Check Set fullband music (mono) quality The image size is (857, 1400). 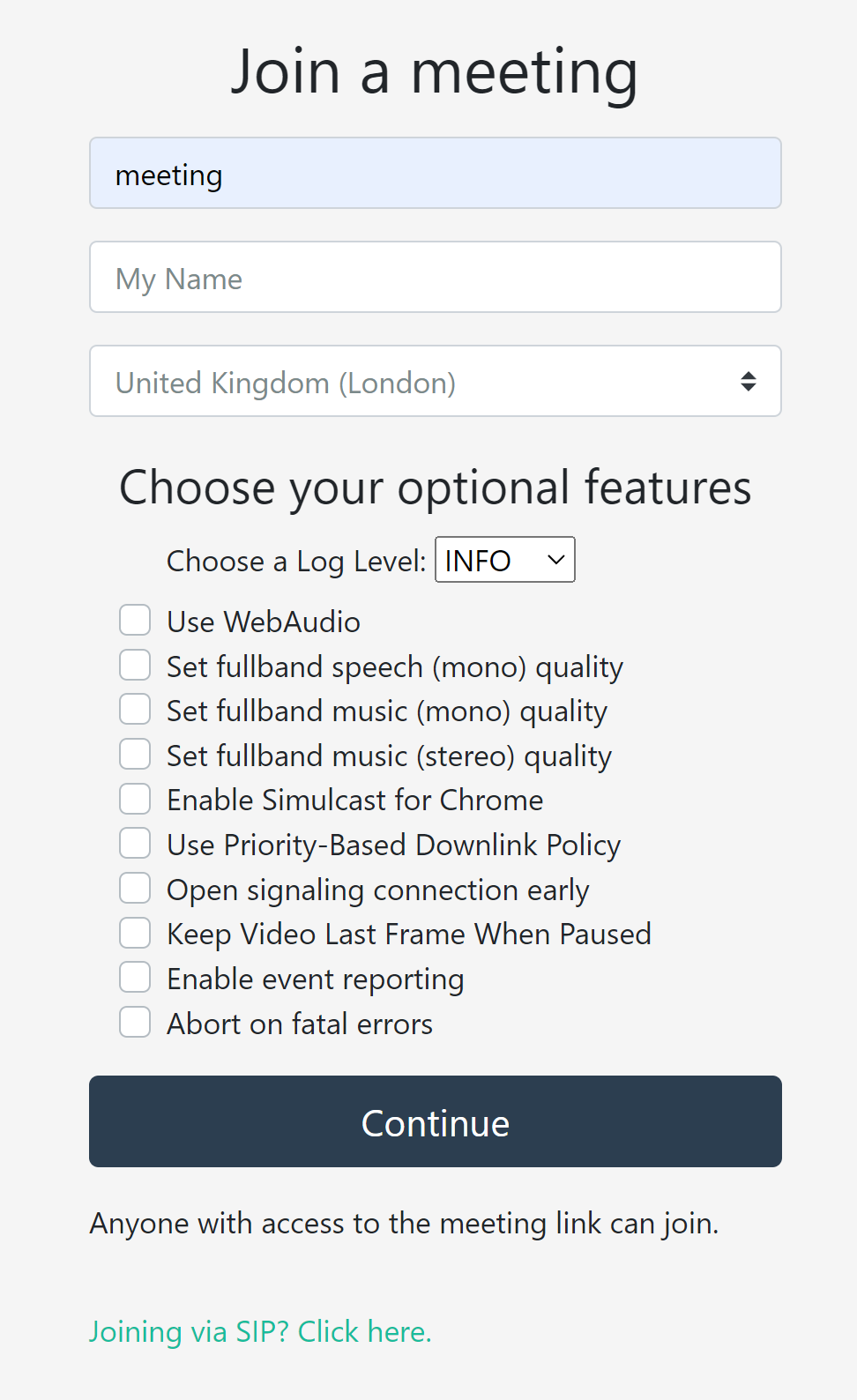134,710
